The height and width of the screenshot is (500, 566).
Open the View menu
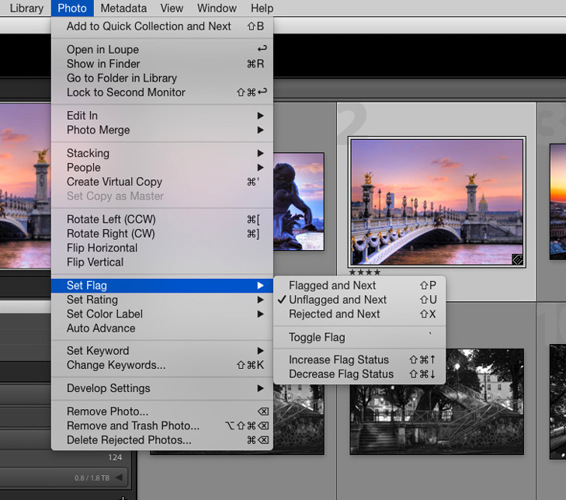(172, 8)
